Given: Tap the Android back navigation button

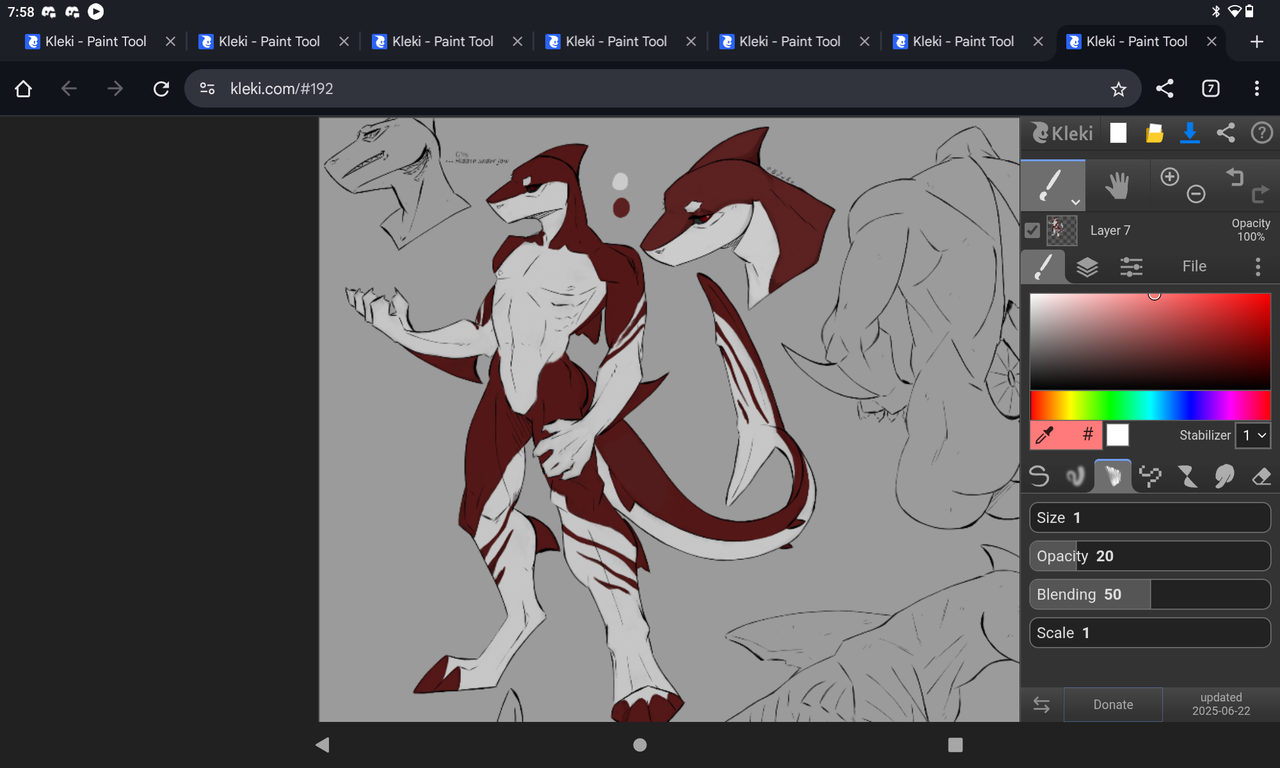Looking at the screenshot, I should tap(322, 745).
